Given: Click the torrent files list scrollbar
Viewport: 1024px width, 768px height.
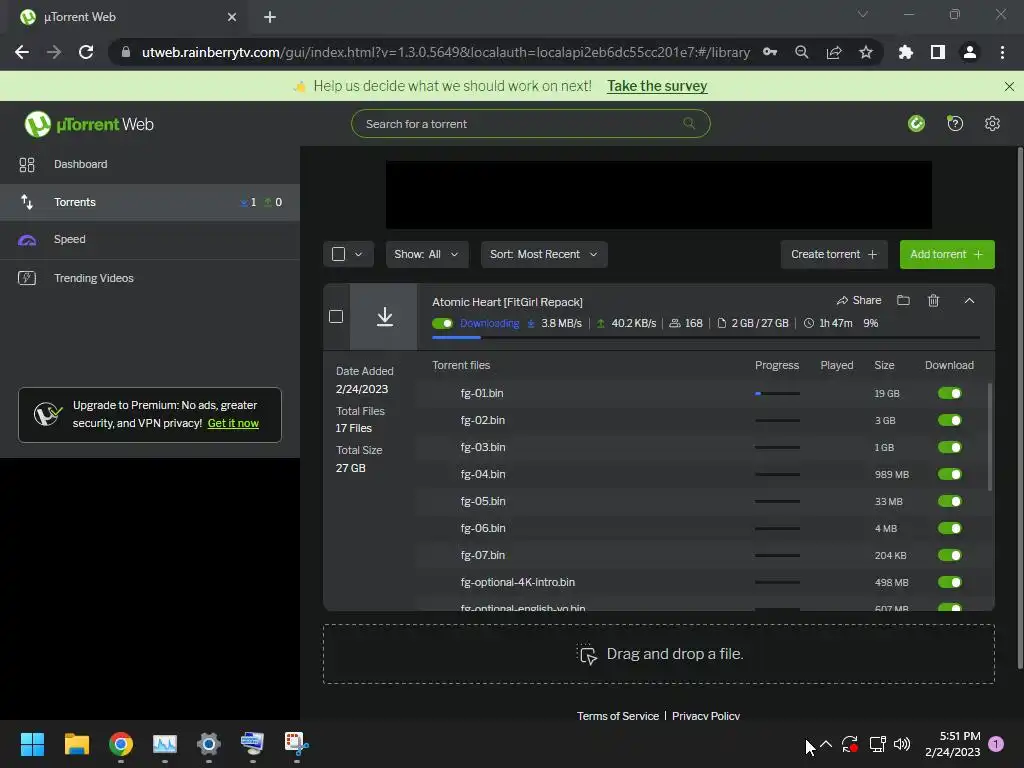Looking at the screenshot, I should [x=990, y=436].
